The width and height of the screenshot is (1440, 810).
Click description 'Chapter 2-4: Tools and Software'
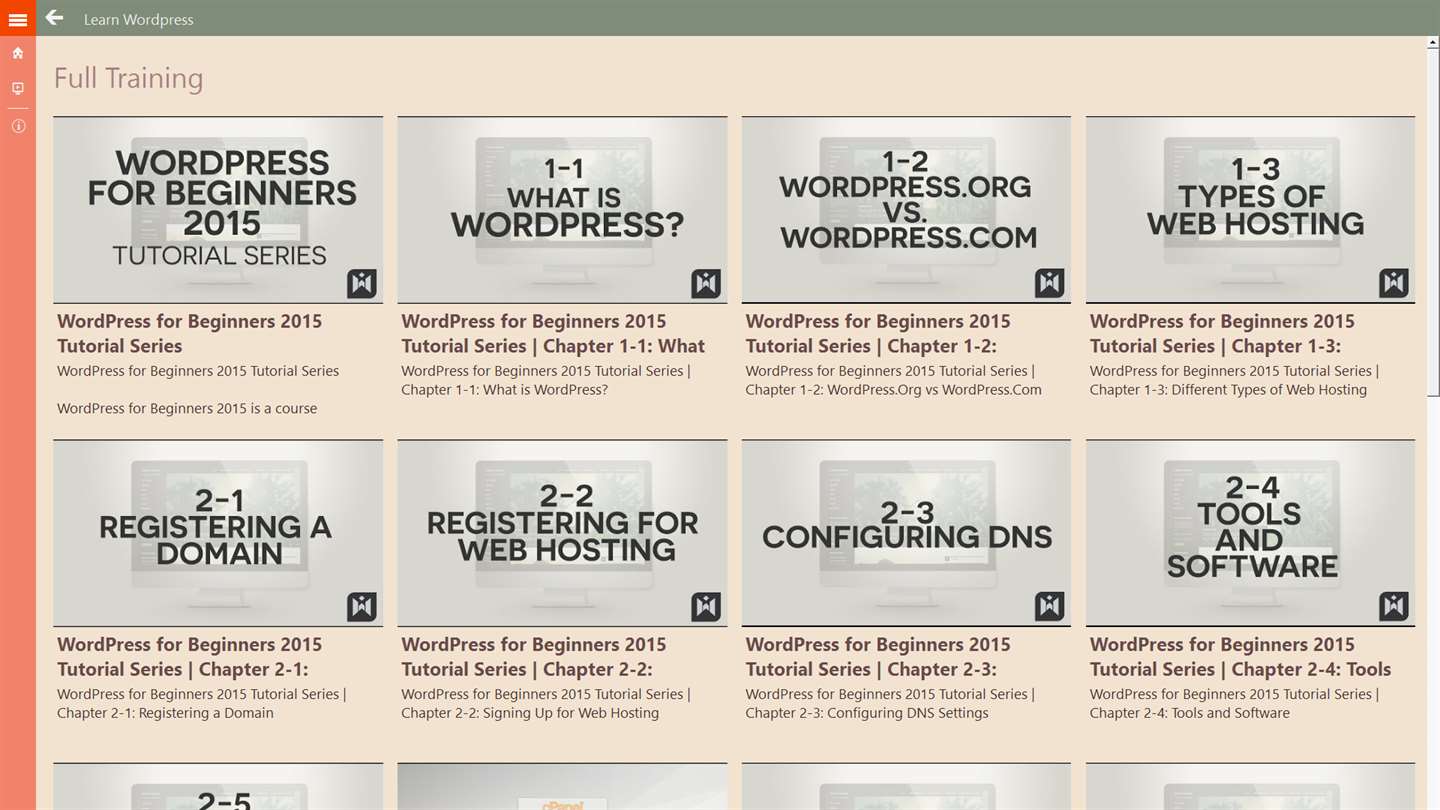click(x=1190, y=713)
